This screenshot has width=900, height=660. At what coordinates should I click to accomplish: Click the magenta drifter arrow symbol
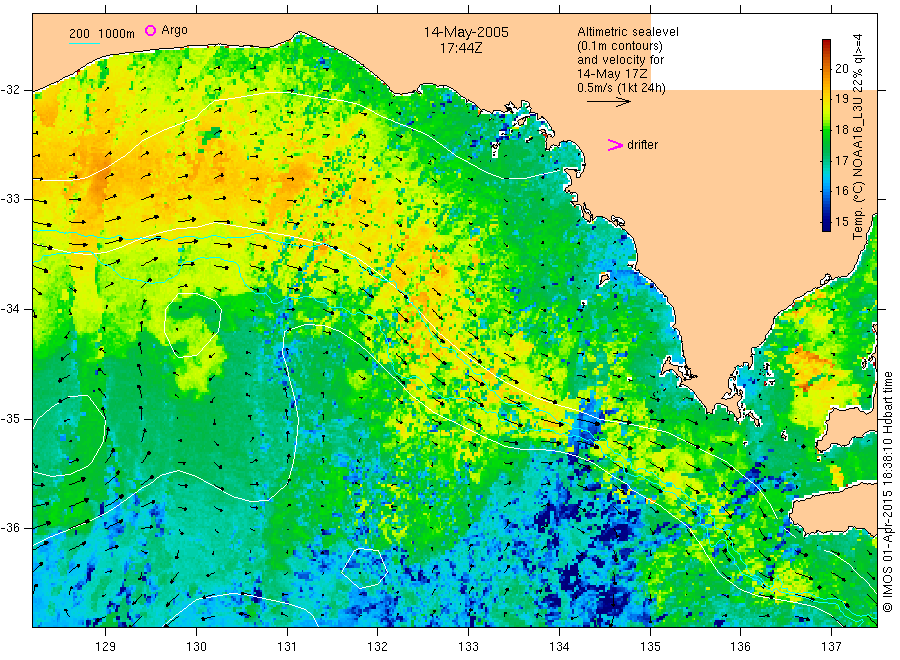tap(615, 145)
